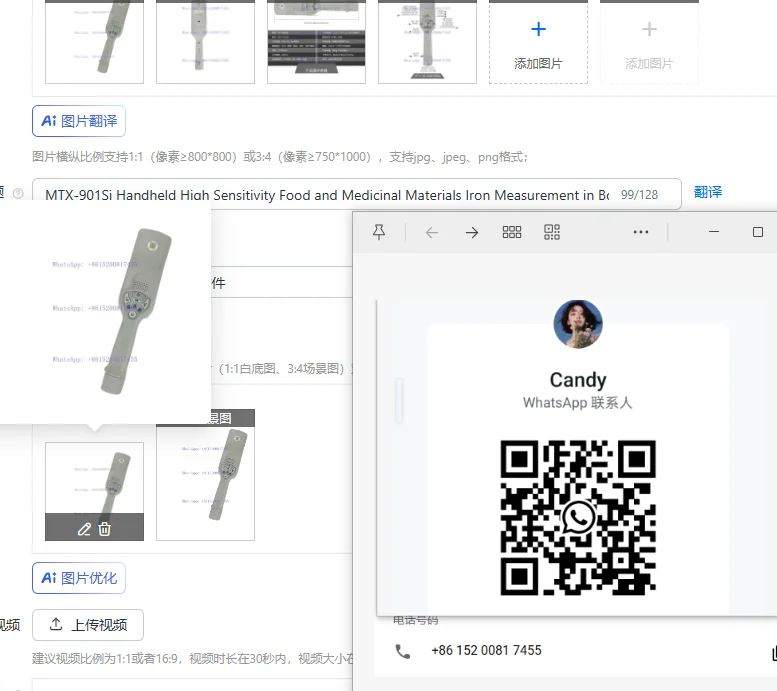Click phone number +86 152 0081 7455

(x=486, y=650)
